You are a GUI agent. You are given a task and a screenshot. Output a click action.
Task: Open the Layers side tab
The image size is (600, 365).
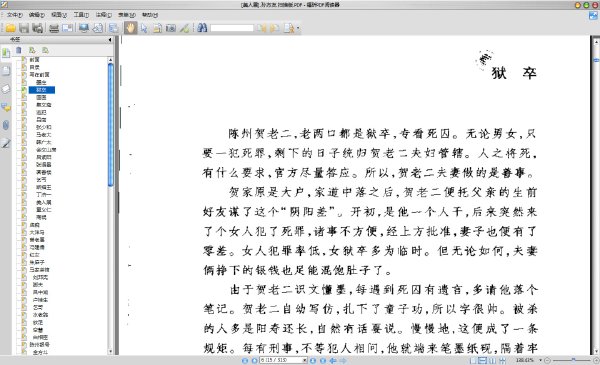point(6,89)
